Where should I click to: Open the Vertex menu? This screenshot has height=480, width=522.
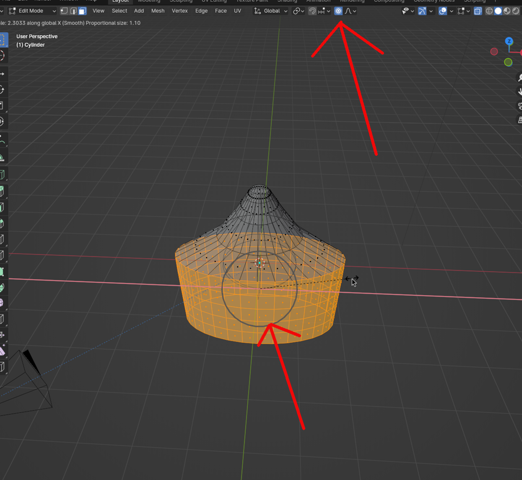(x=179, y=11)
